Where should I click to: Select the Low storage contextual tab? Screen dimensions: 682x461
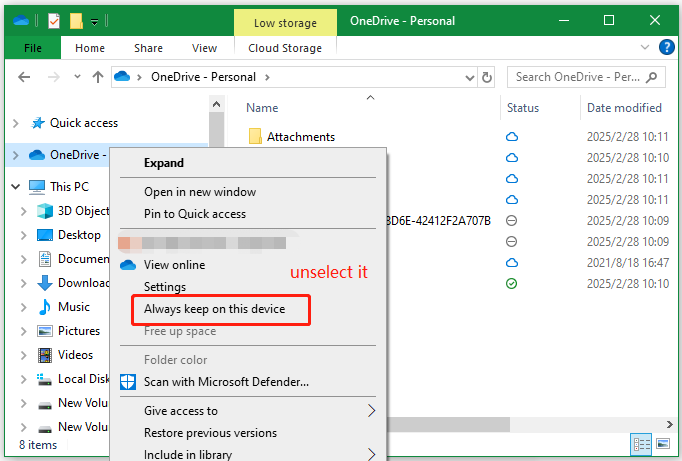285,23
